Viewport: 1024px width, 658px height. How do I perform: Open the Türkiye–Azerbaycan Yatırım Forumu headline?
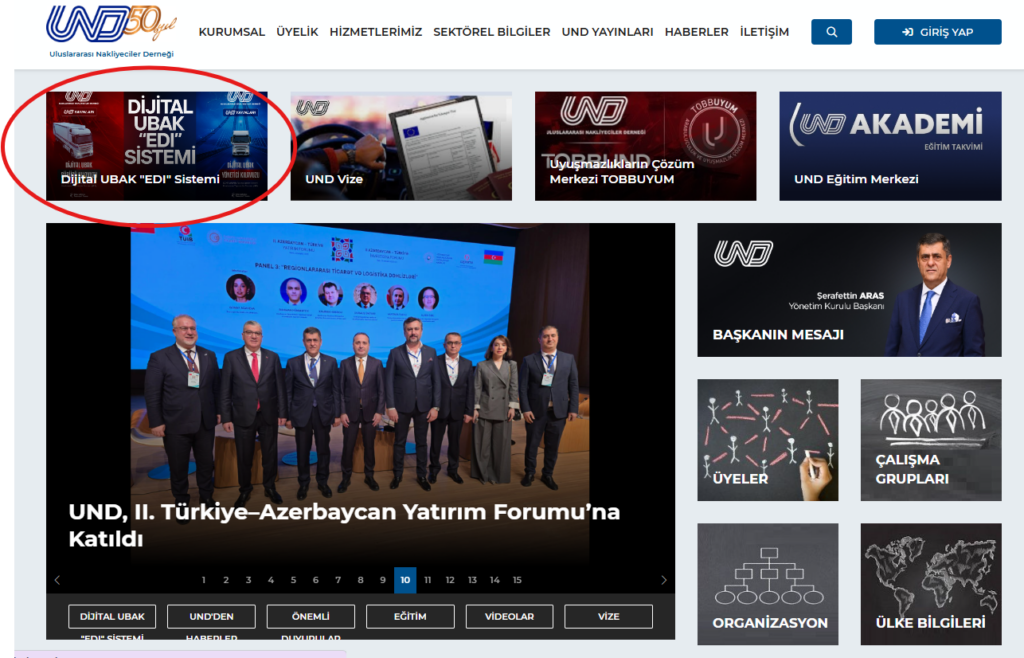tap(344, 525)
